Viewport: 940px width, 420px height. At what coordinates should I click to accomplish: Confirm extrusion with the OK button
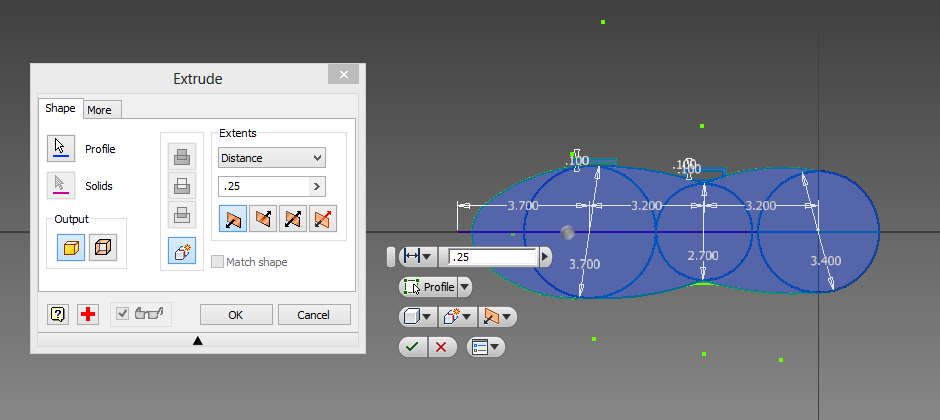pyautogui.click(x=236, y=315)
